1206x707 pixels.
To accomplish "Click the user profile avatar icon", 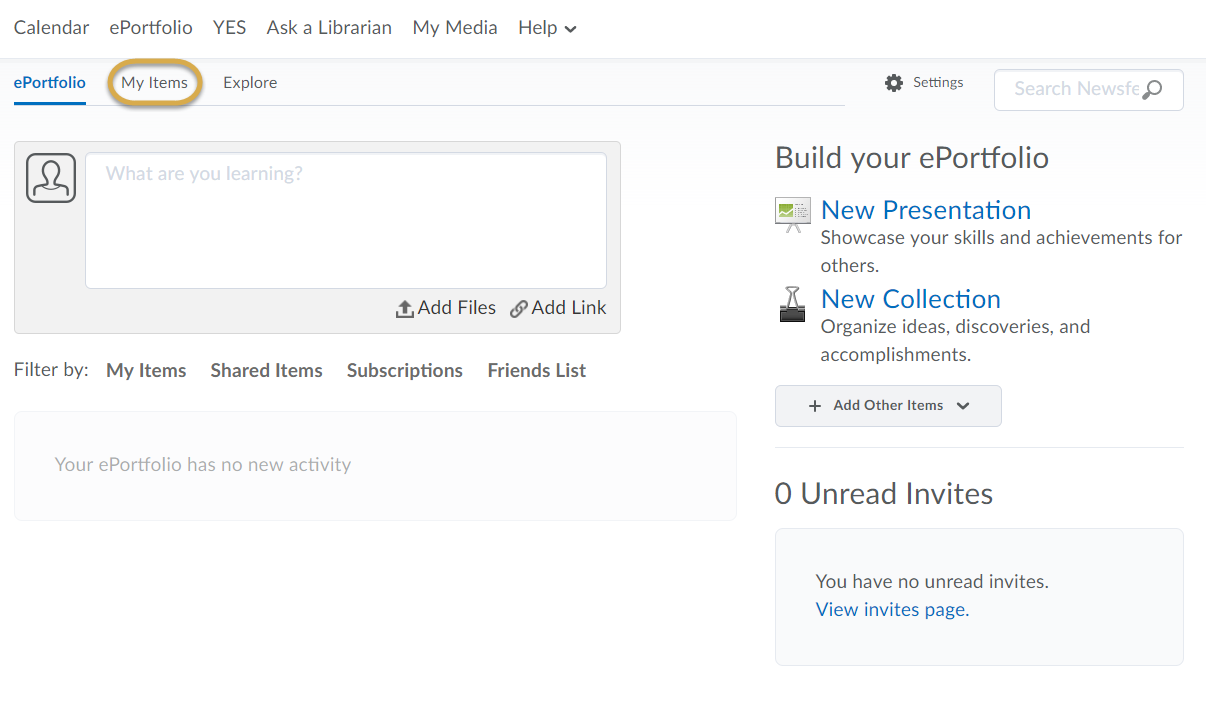I will click(x=51, y=178).
